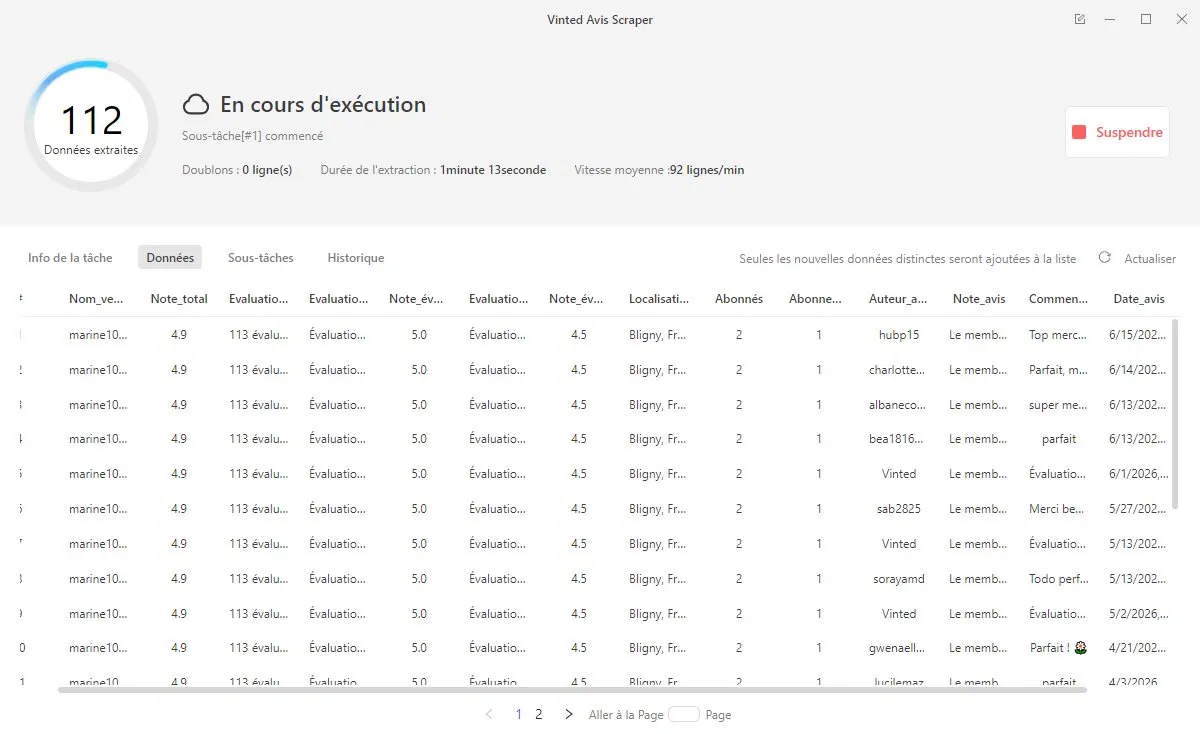Screen dimensions: 1200x734
Task: Click the Nom_ve... column header
Action: [x=98, y=299]
